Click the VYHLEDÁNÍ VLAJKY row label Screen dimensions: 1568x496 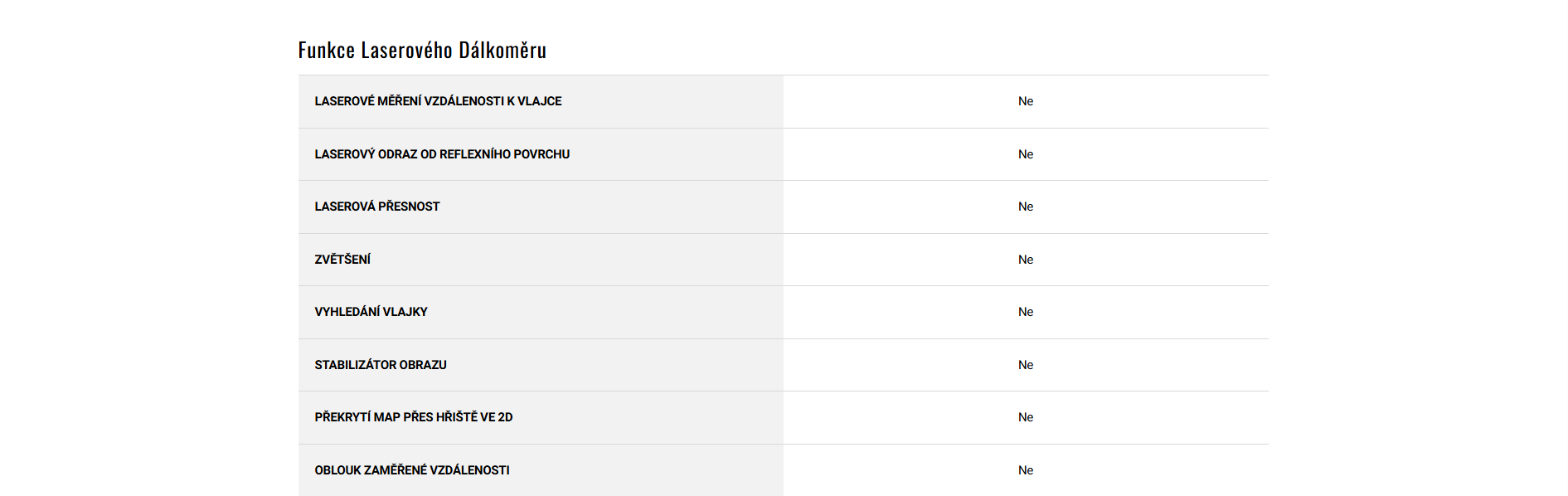tap(371, 312)
